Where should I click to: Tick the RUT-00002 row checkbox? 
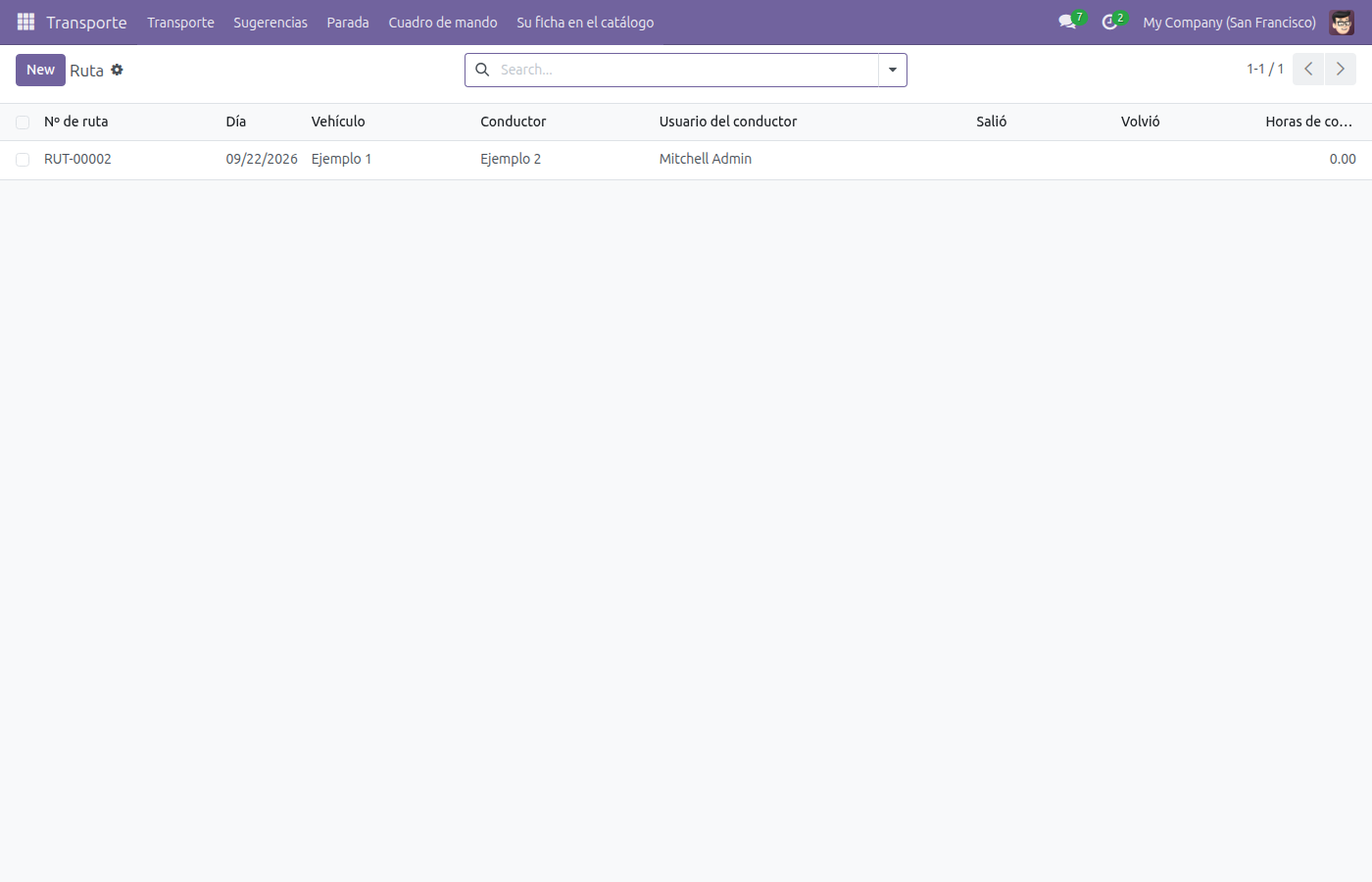(x=23, y=160)
